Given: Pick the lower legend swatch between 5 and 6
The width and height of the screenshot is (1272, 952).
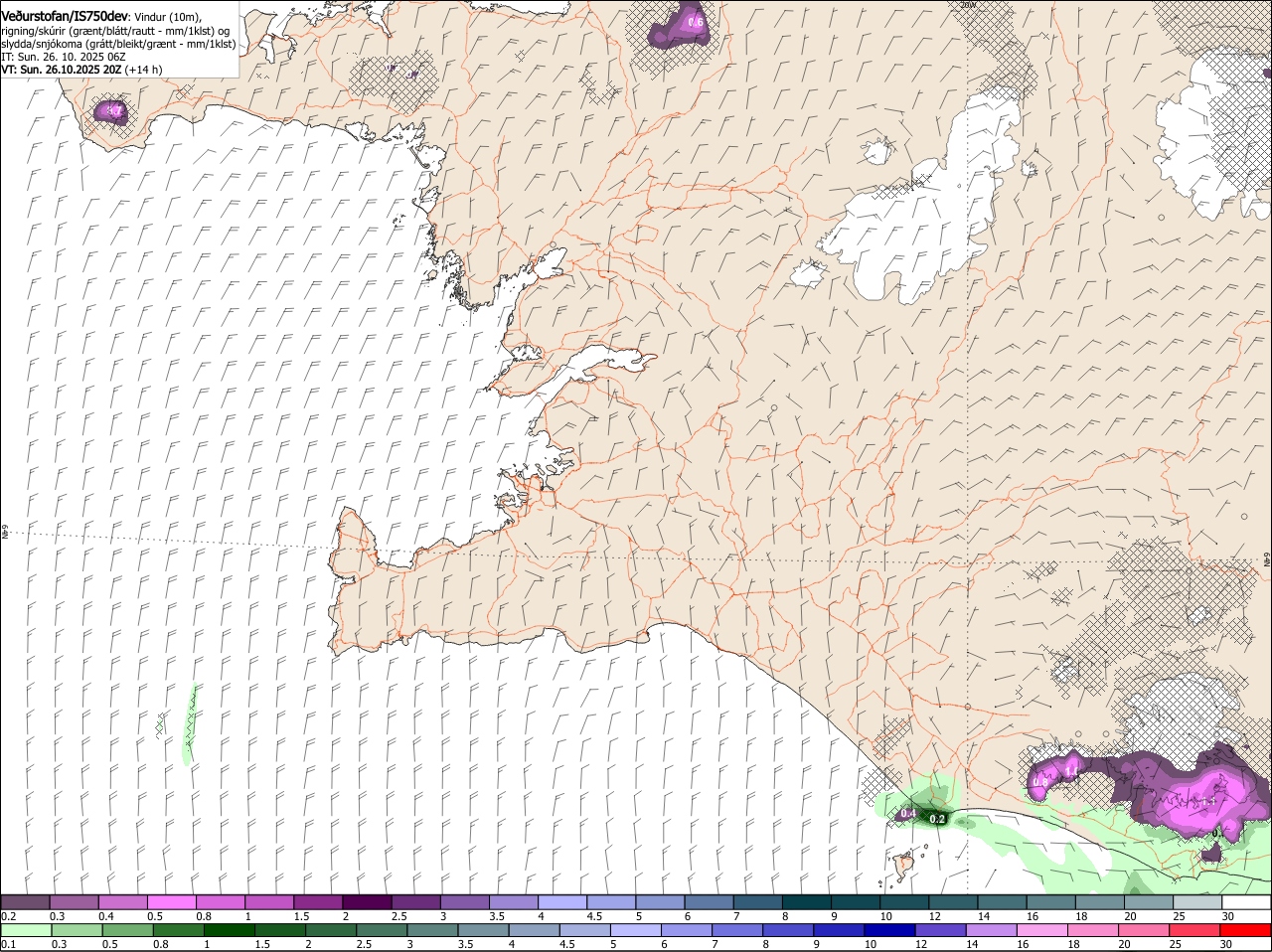Looking at the screenshot, I should point(635,930).
